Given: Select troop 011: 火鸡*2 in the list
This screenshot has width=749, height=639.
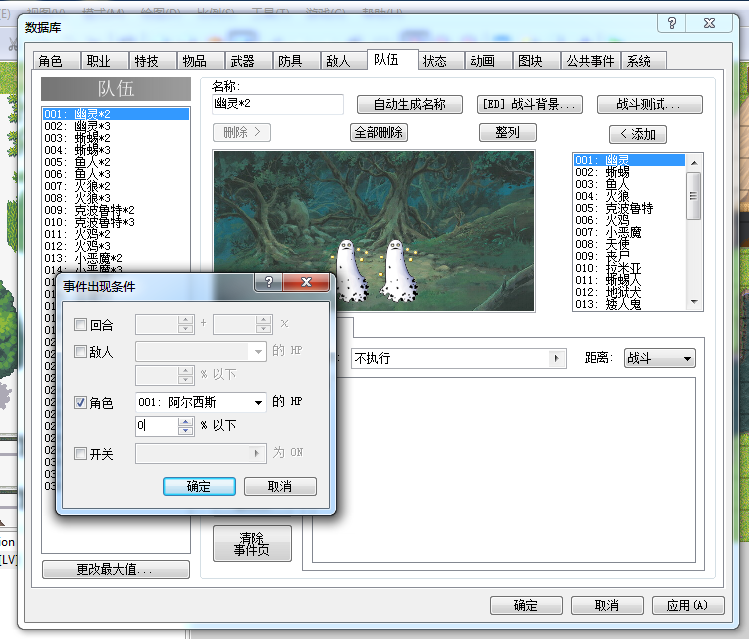Looking at the screenshot, I should 116,234.
